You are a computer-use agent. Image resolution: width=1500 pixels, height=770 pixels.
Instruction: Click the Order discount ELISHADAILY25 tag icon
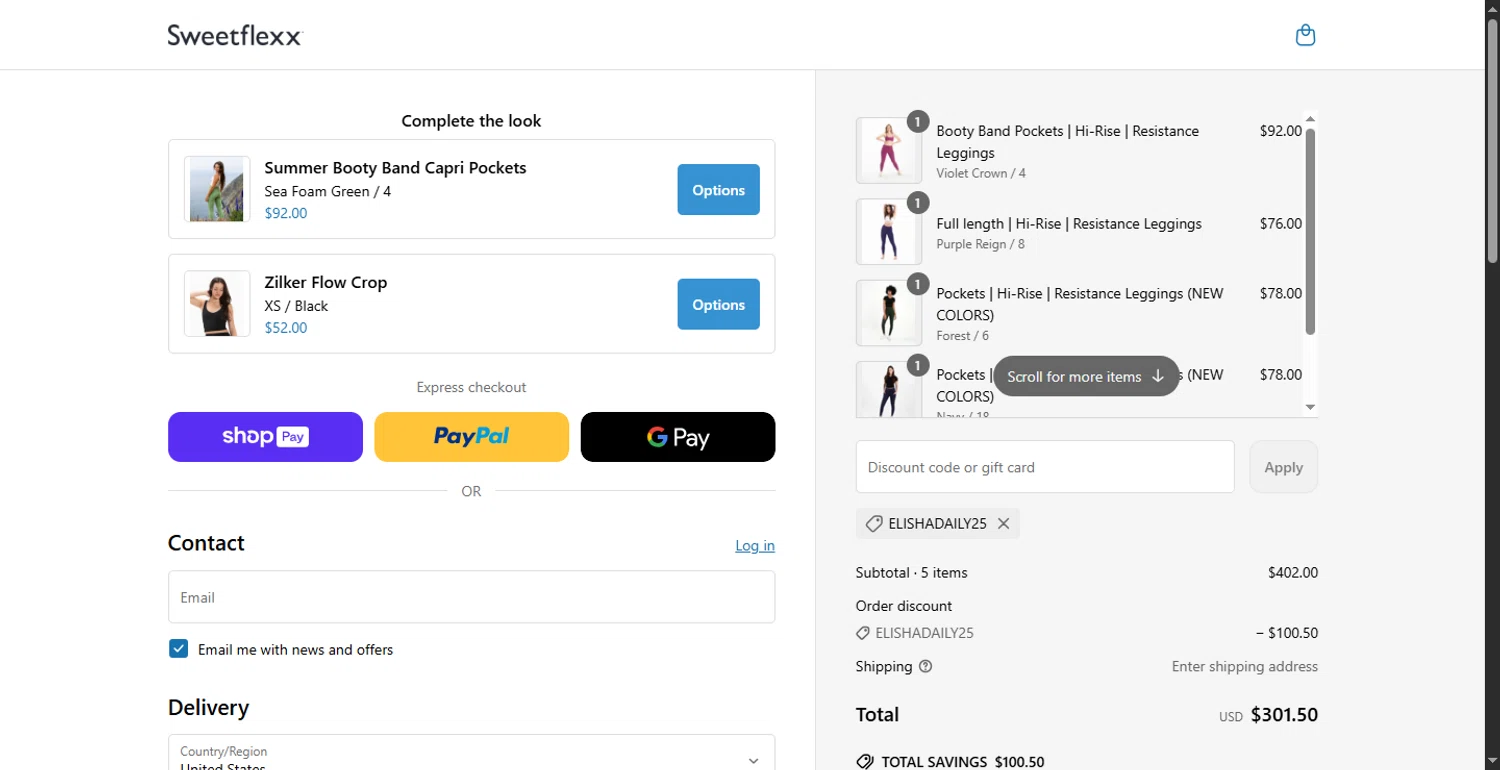click(863, 633)
